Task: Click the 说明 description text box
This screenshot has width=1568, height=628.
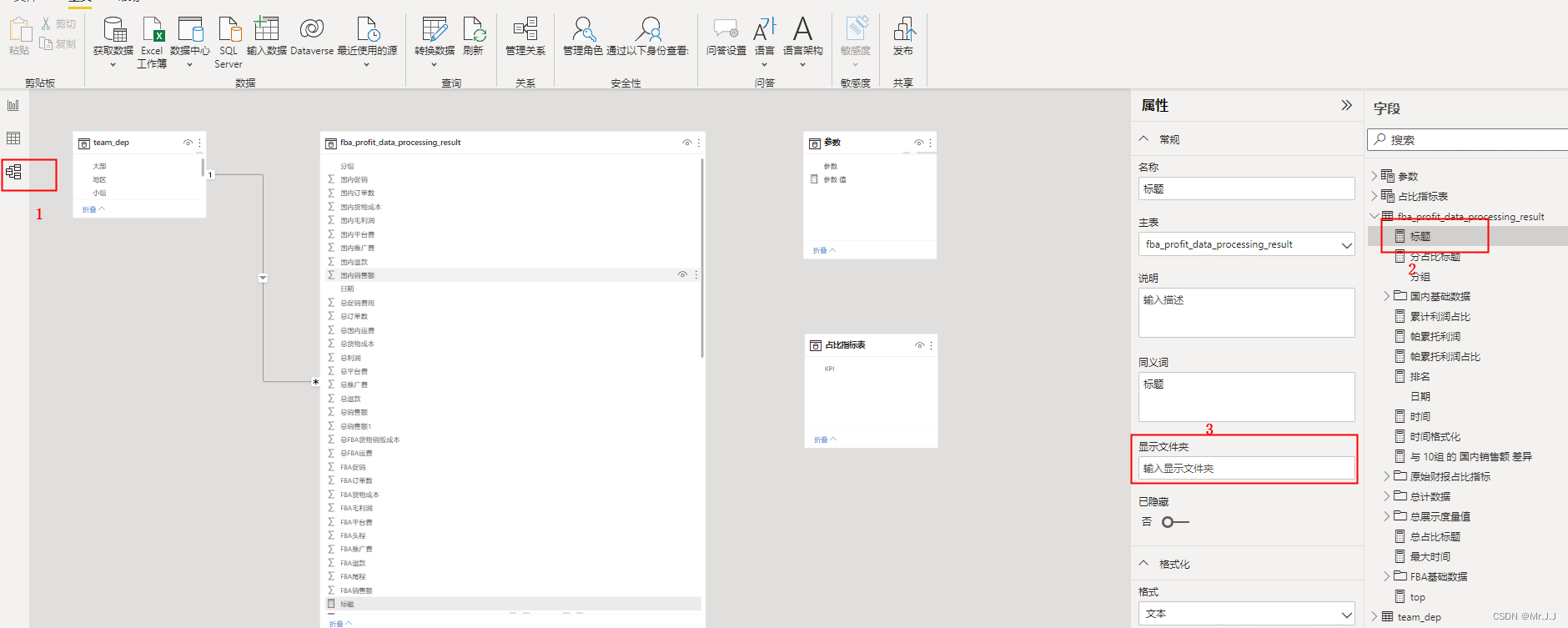Action: tap(1246, 313)
